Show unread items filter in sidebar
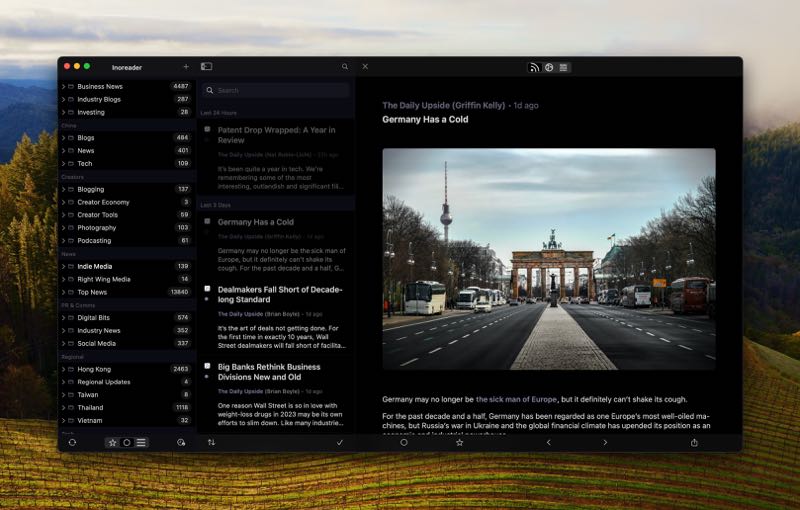The image size is (800, 510). (127, 442)
